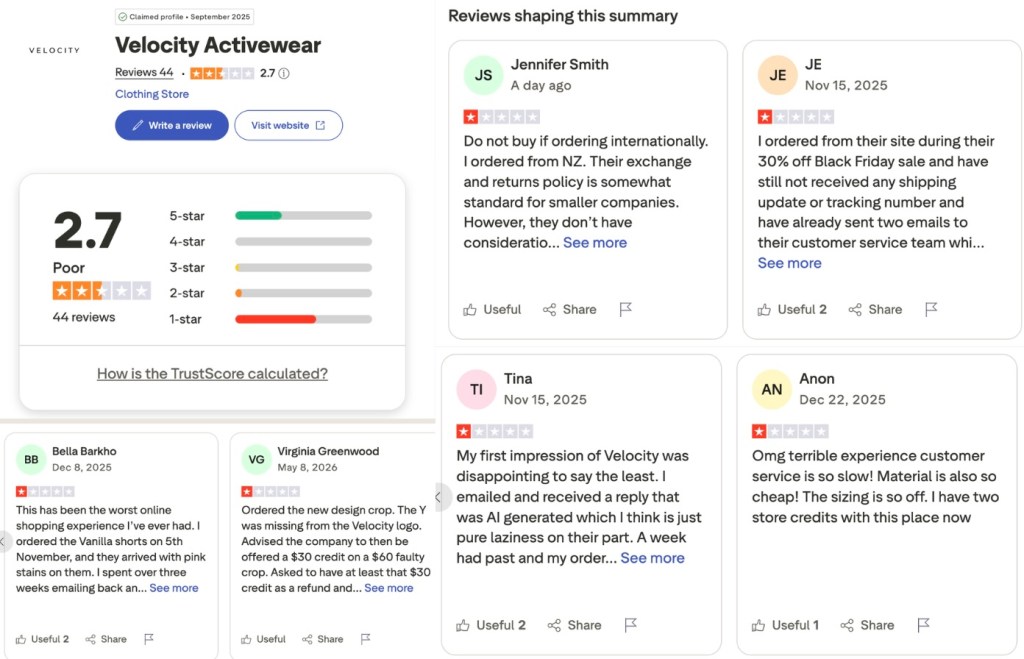Click the Dec 22, 2025 date on Anon's review
The height and width of the screenshot is (659, 1024).
(842, 400)
